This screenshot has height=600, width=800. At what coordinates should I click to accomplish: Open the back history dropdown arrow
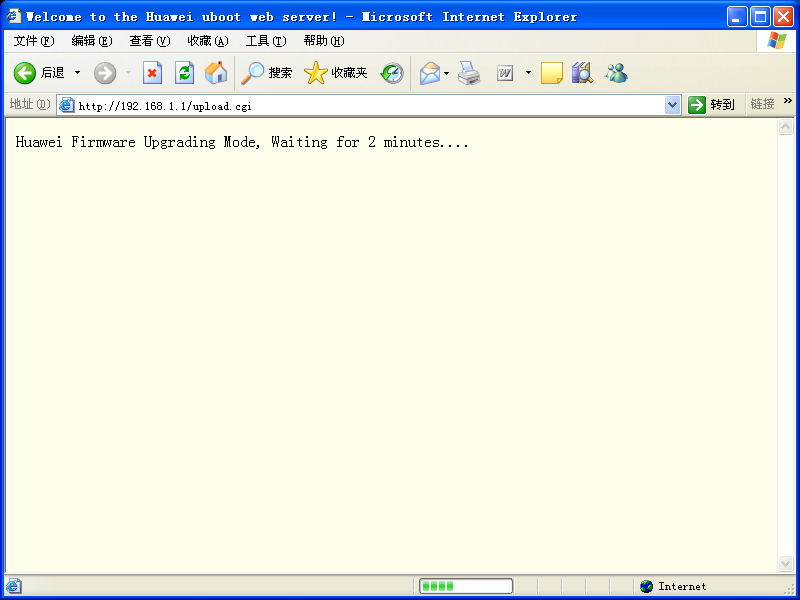tap(78, 73)
